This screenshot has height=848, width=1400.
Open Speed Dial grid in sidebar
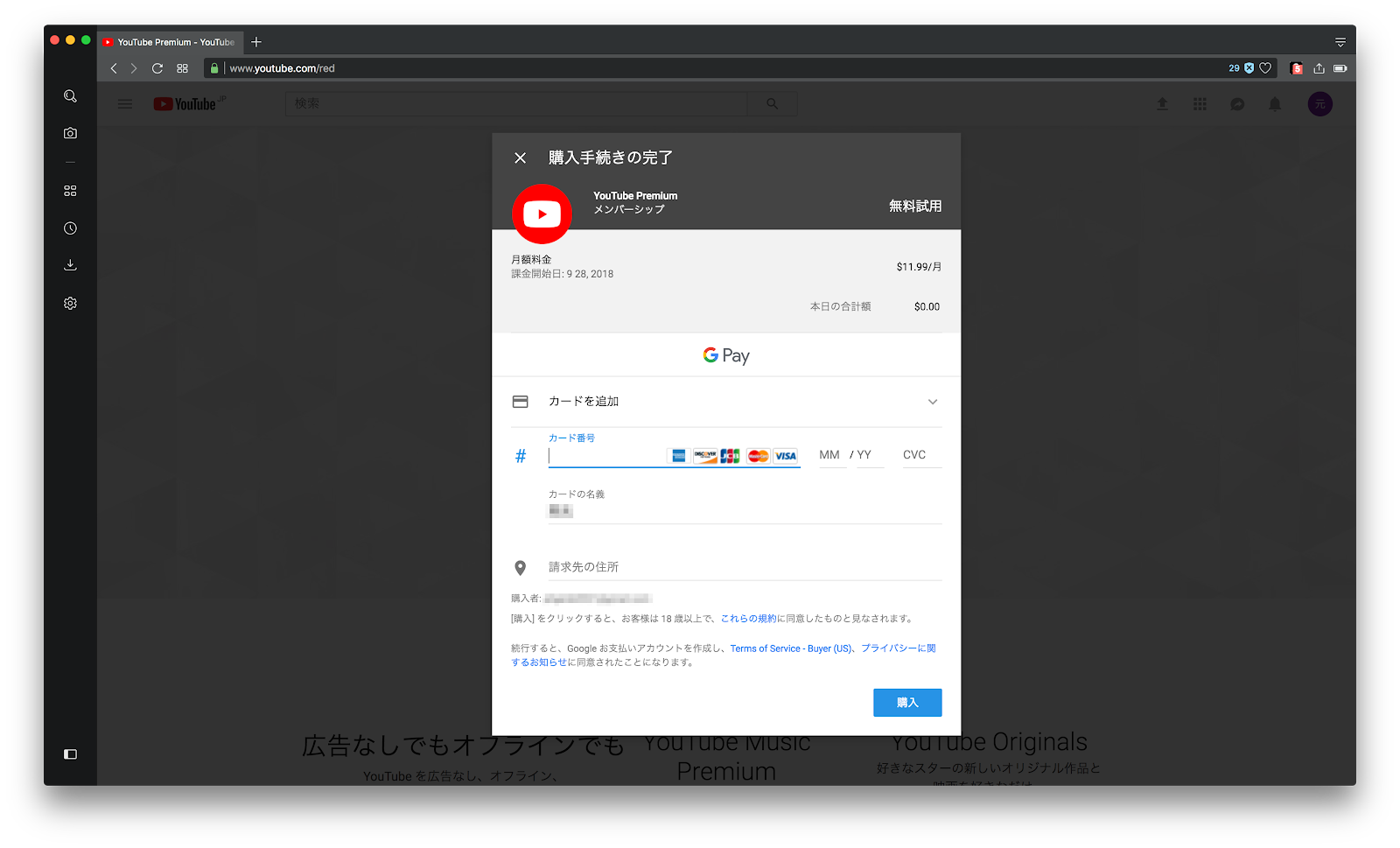(70, 191)
